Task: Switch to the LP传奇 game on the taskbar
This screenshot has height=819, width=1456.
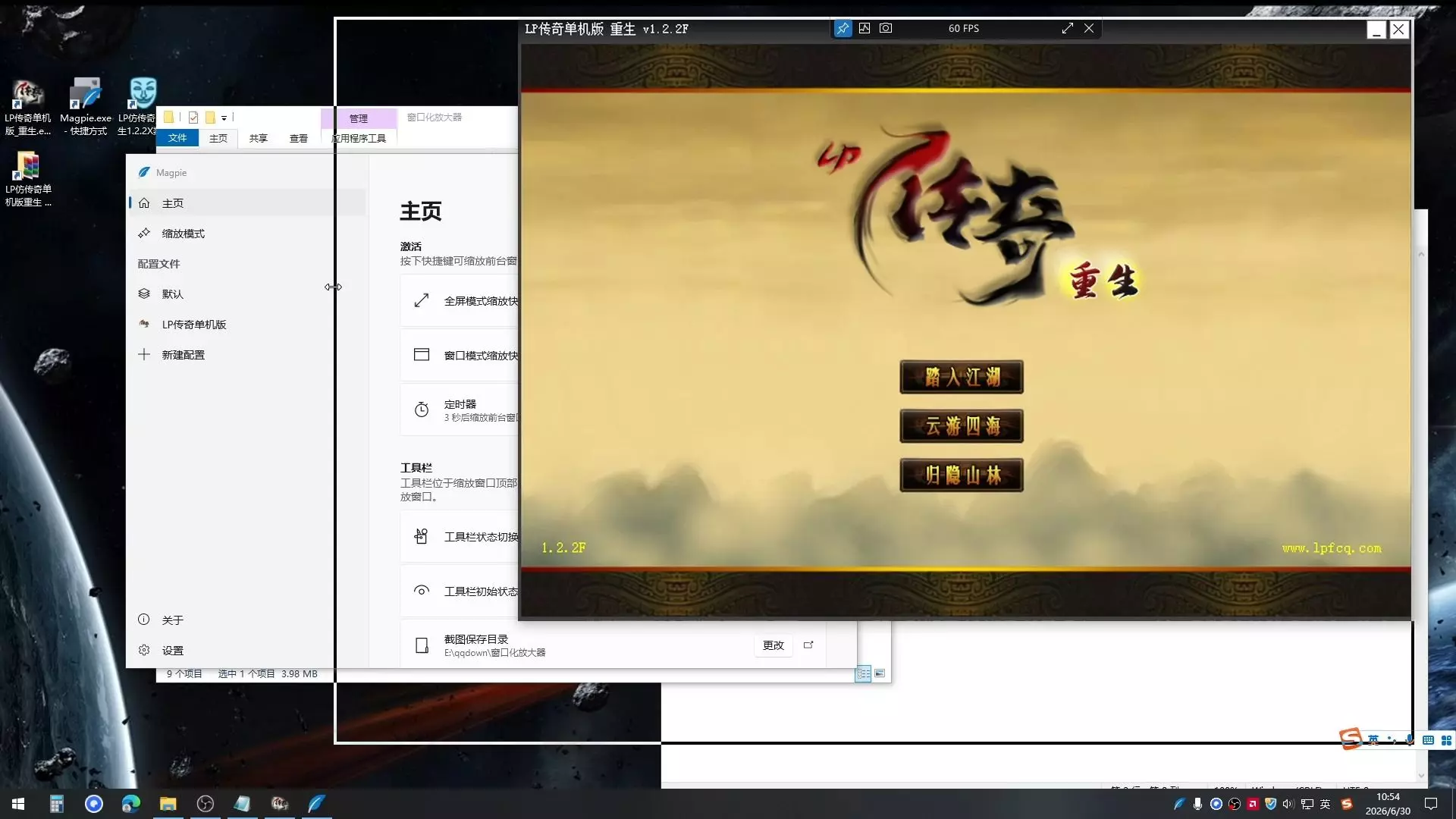Action: click(x=279, y=804)
